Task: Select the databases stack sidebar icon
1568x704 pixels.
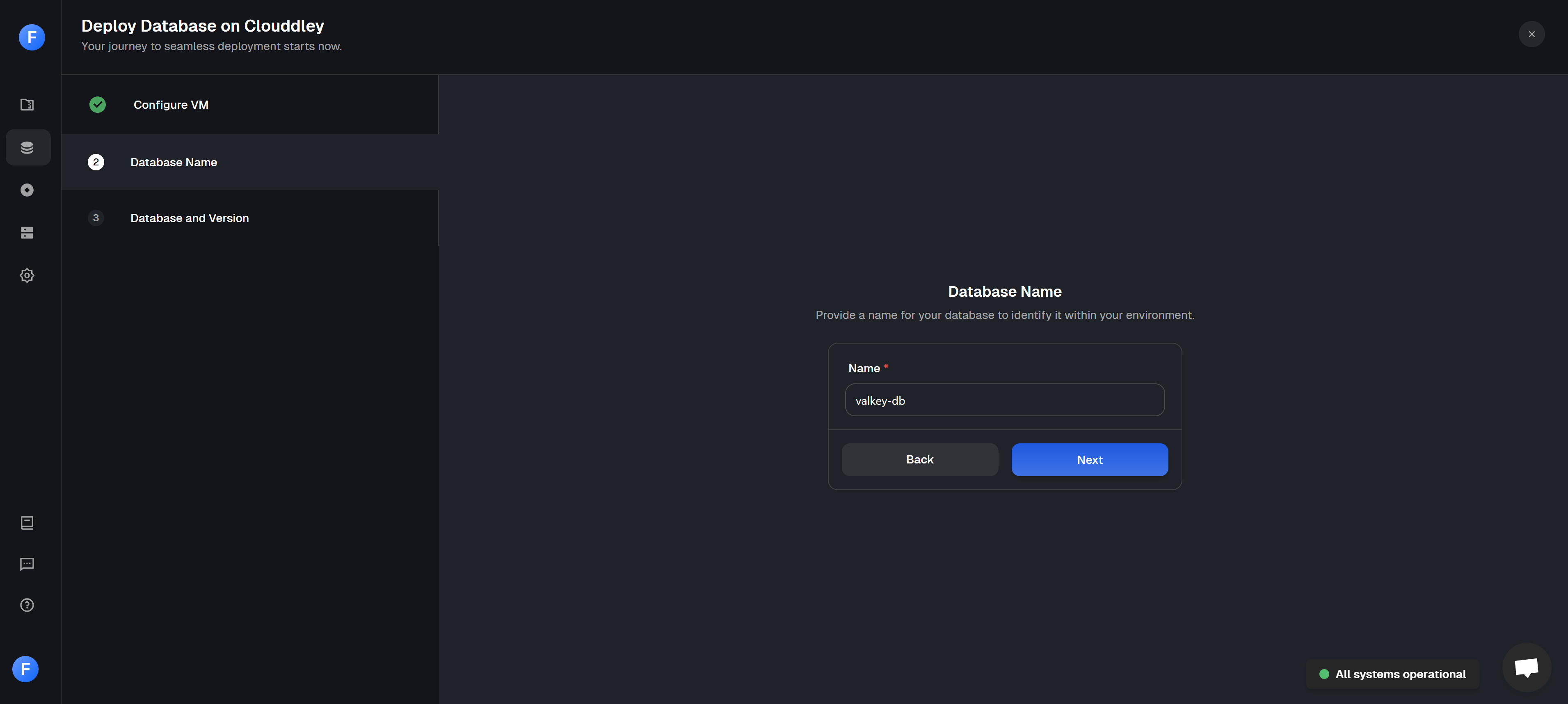Action: click(x=27, y=147)
